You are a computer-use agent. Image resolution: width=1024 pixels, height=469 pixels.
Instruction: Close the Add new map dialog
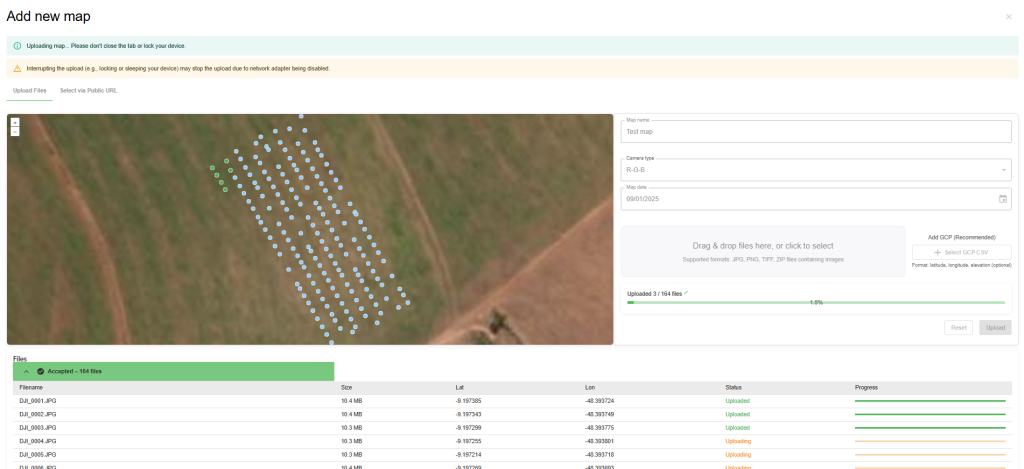pyautogui.click(x=1008, y=17)
